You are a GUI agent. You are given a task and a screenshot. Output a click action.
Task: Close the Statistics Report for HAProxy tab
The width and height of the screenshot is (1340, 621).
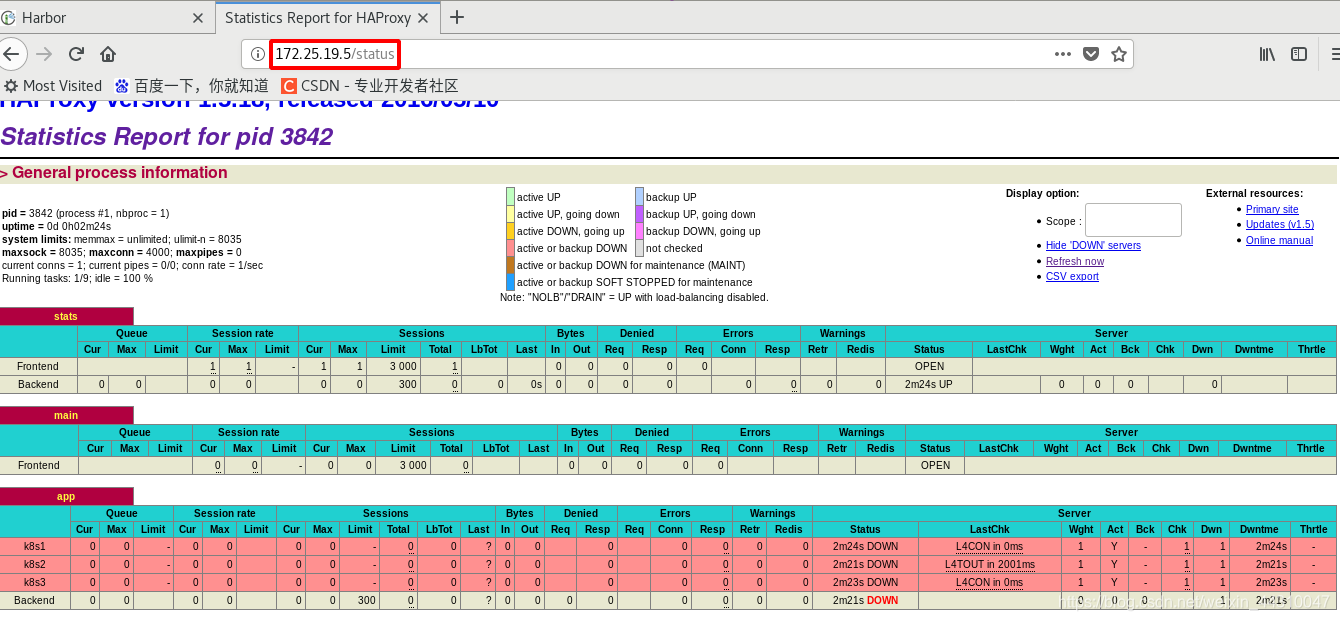tap(423, 18)
